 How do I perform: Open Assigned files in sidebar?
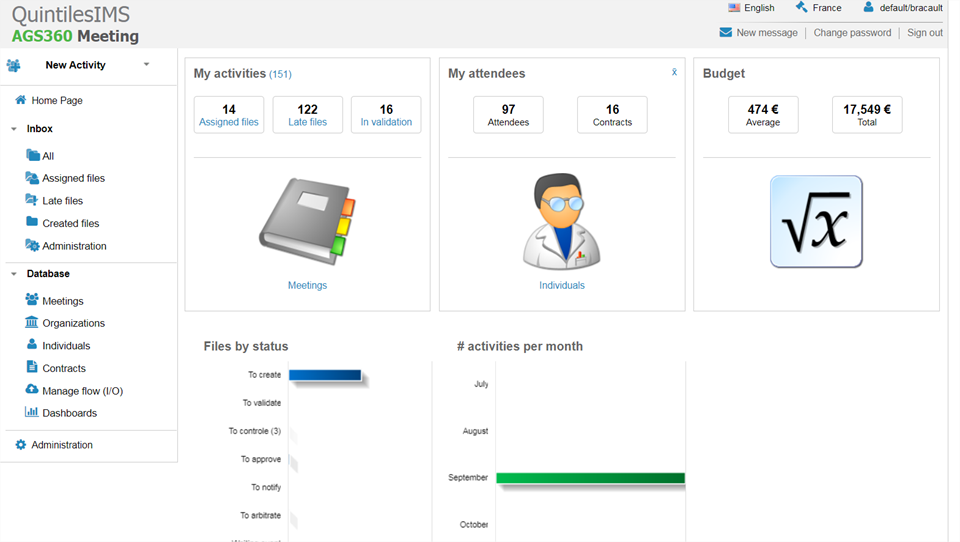73,178
